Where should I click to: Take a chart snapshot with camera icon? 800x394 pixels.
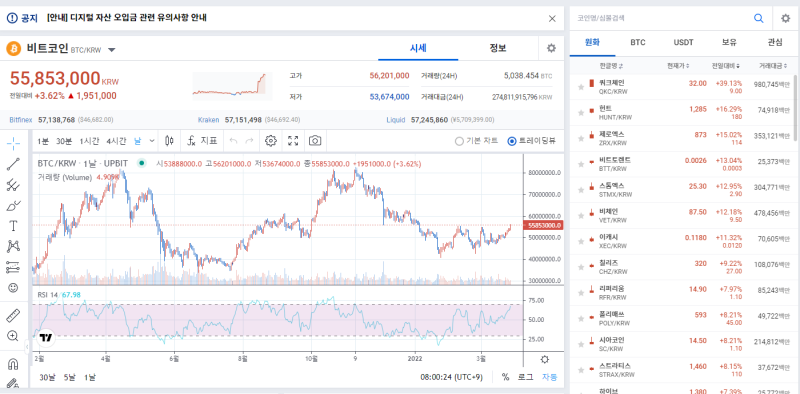315,141
